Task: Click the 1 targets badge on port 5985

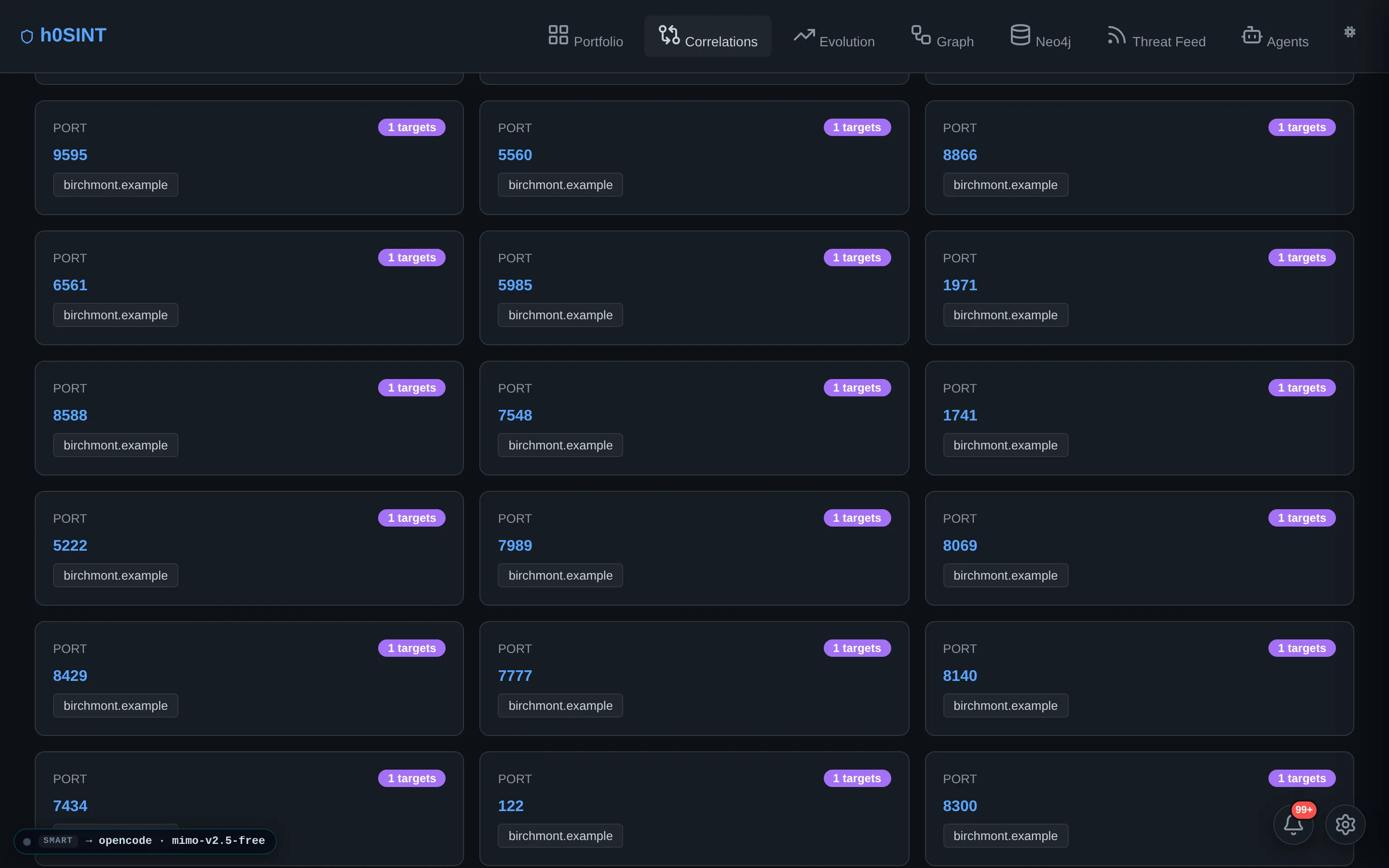Action: point(857,258)
